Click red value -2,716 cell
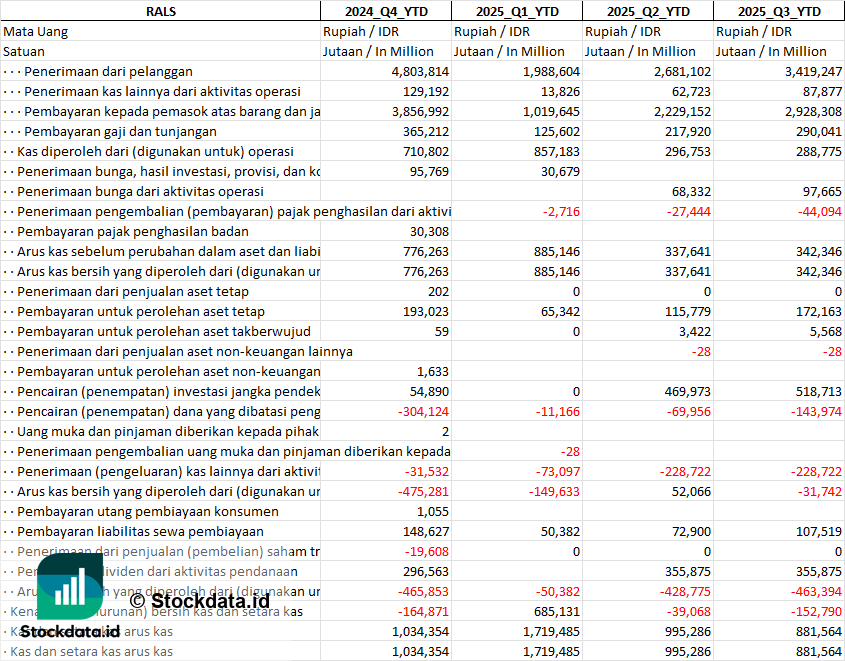845x661 pixels. 517,211
